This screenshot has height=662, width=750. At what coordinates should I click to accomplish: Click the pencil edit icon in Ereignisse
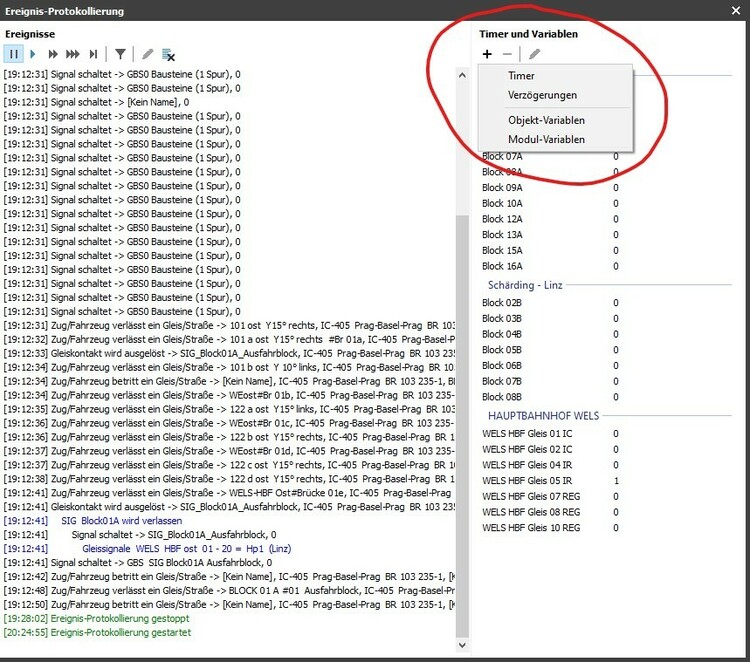148,54
